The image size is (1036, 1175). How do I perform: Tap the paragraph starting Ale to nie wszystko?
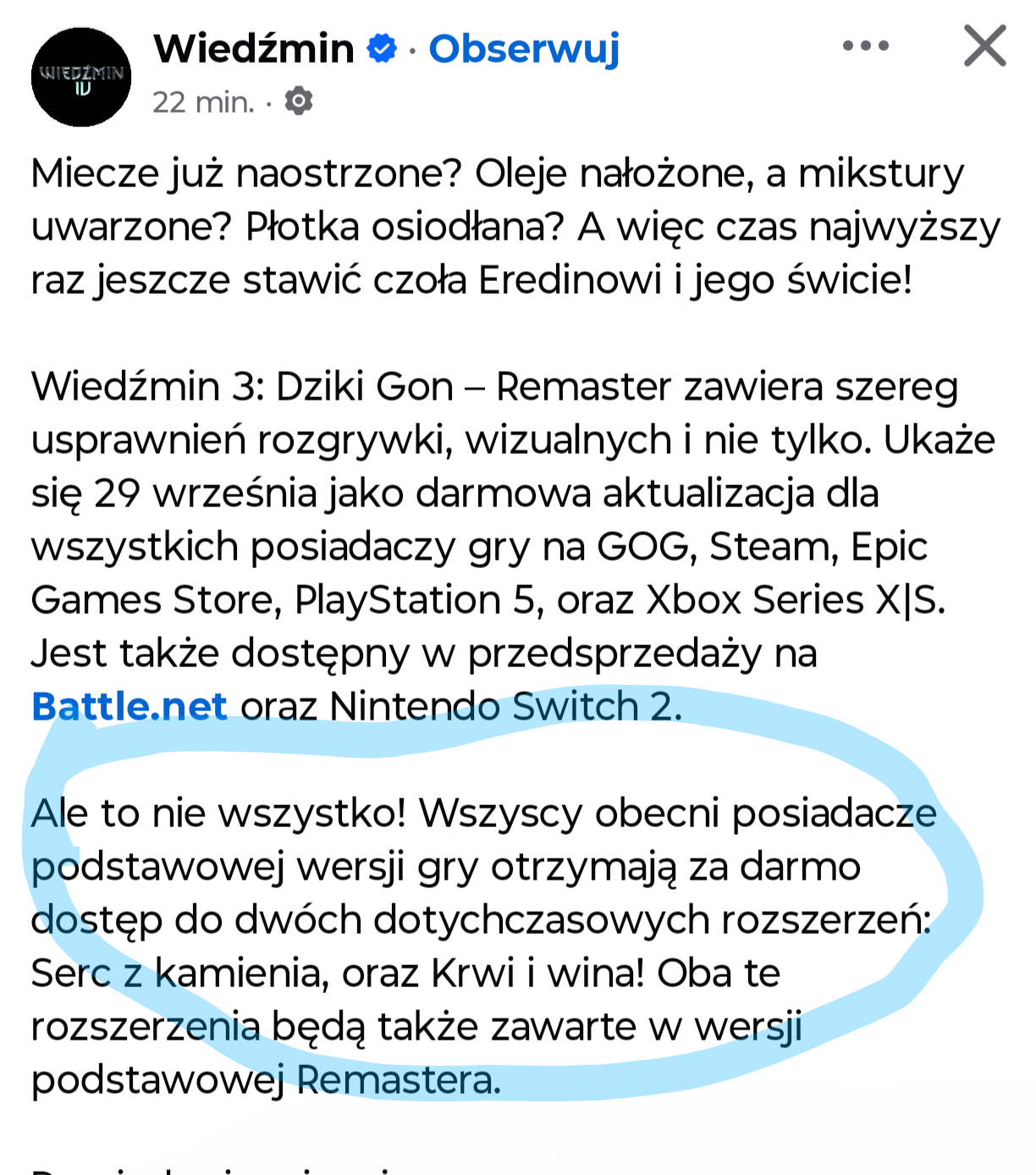tap(484, 946)
